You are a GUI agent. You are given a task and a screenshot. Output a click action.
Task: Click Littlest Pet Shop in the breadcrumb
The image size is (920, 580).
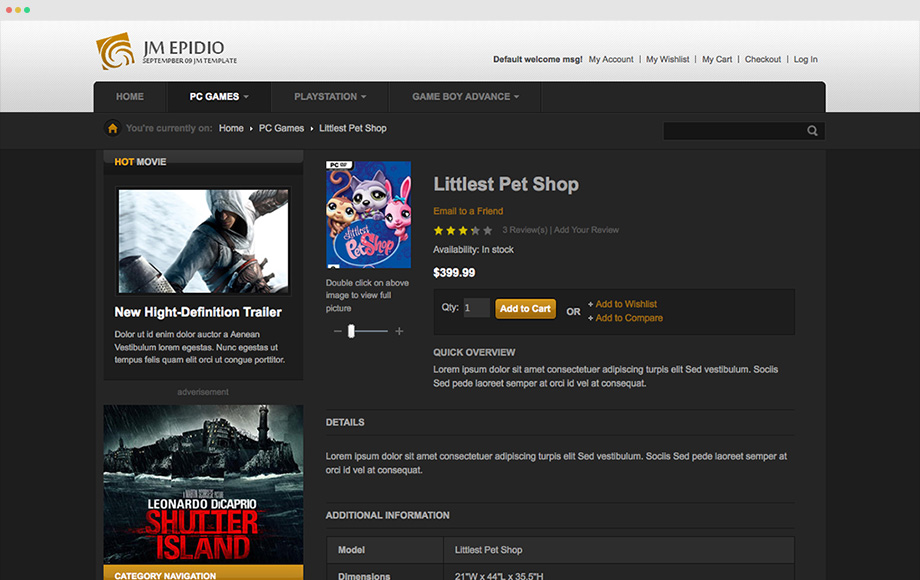coord(353,128)
